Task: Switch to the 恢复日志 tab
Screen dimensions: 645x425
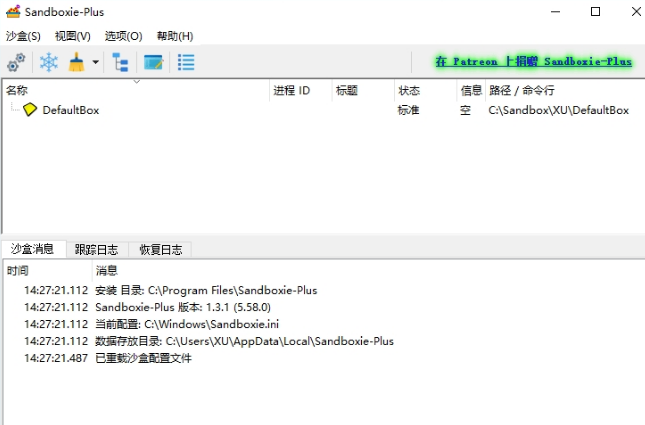Action: [161, 250]
